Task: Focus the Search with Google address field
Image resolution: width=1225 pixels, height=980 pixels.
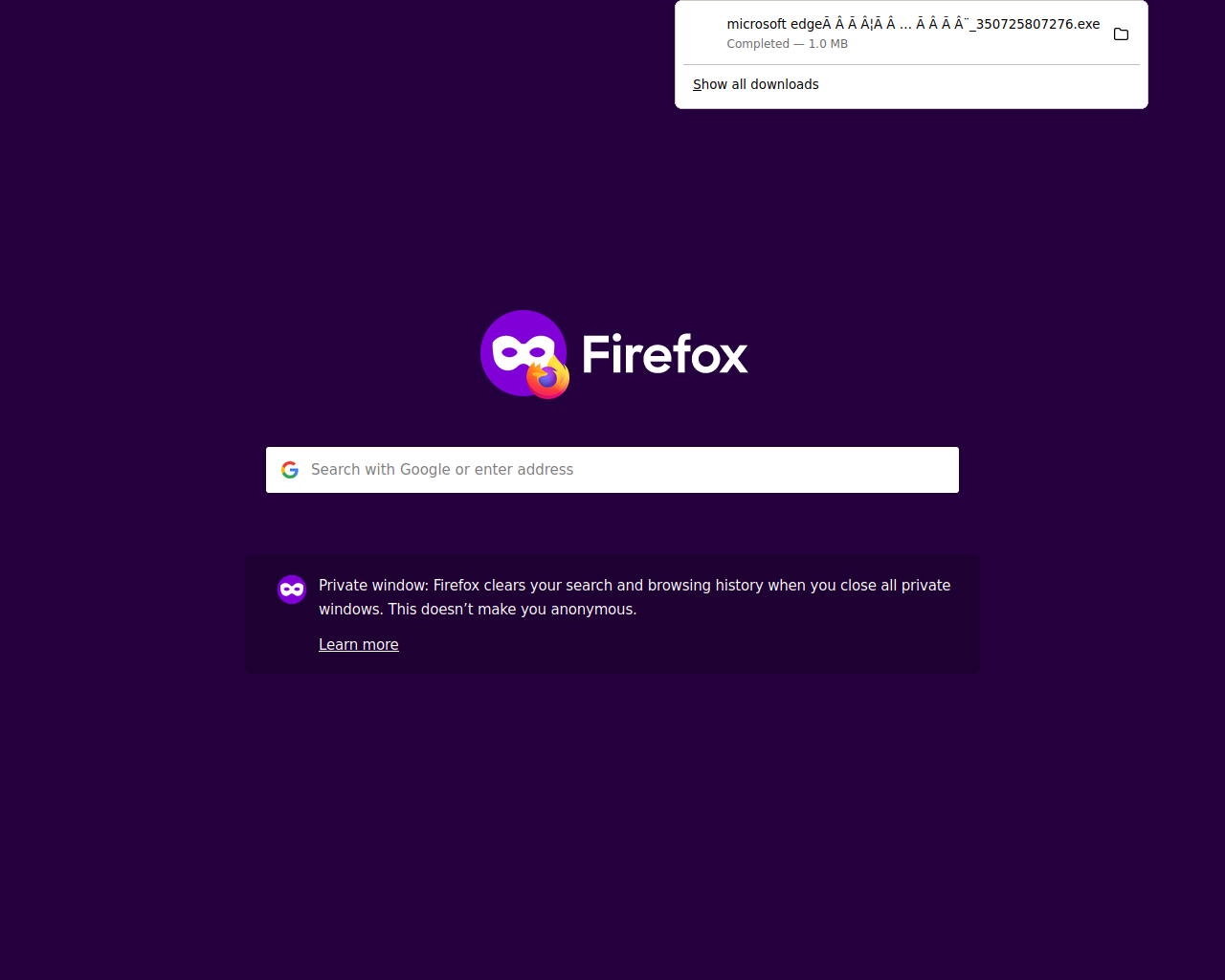Action: (x=612, y=470)
